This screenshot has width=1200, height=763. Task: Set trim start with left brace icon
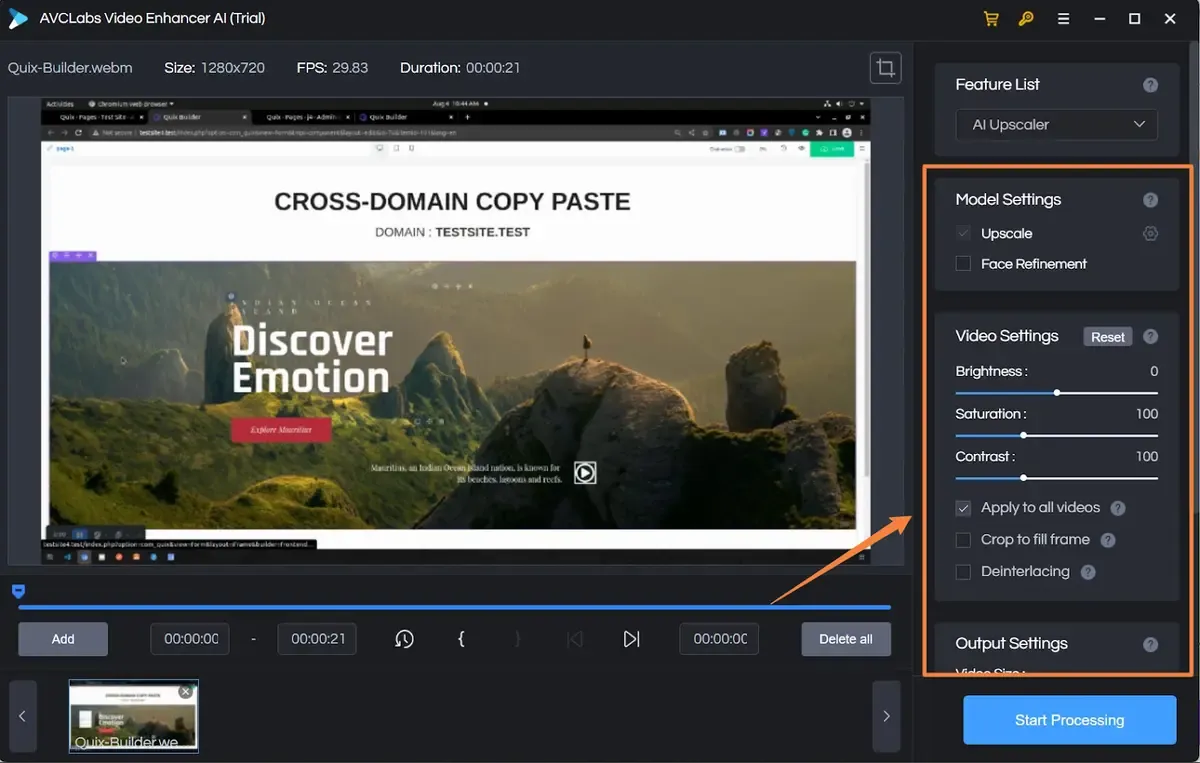point(460,638)
